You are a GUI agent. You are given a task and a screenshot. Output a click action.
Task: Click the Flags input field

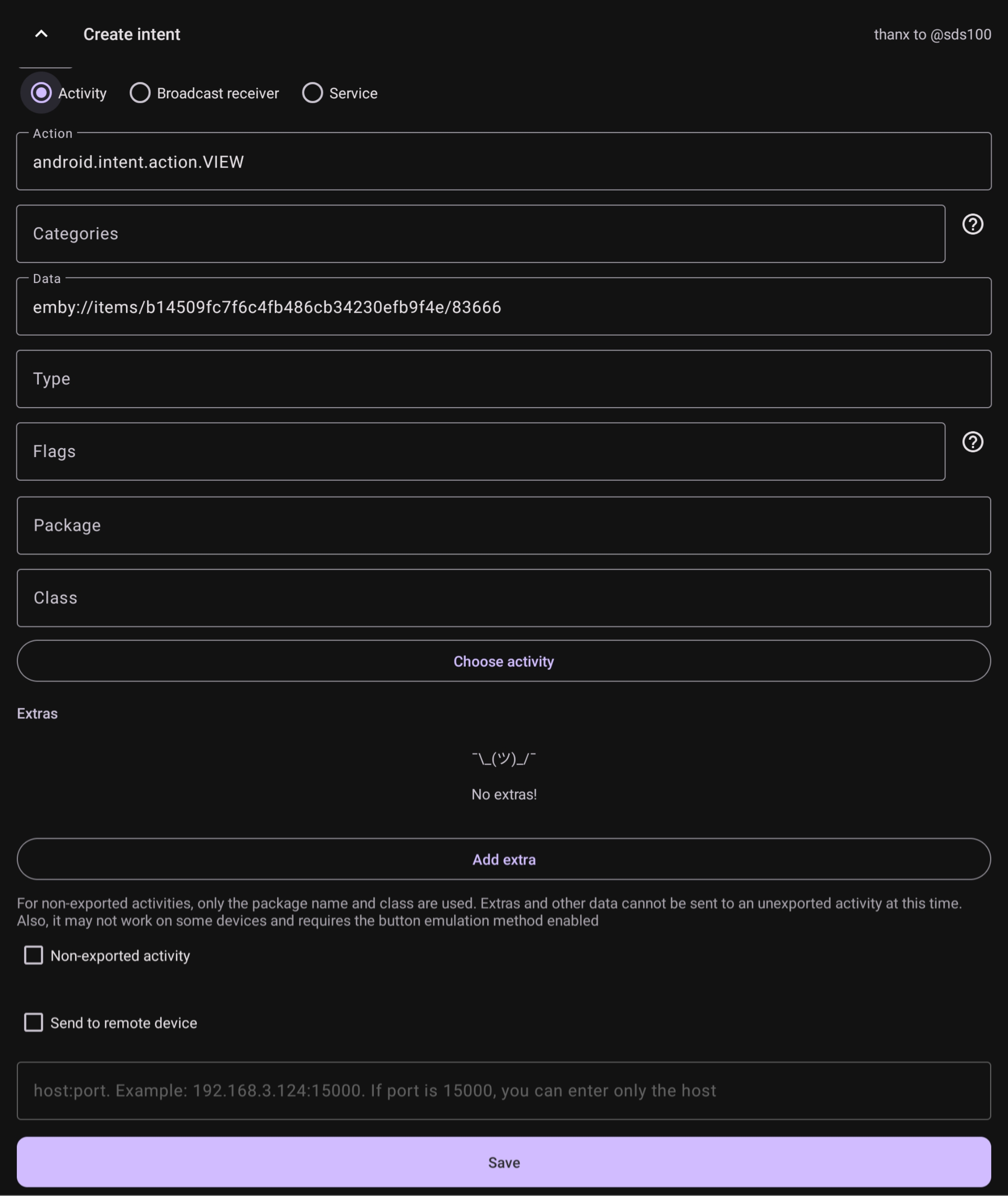tap(480, 451)
